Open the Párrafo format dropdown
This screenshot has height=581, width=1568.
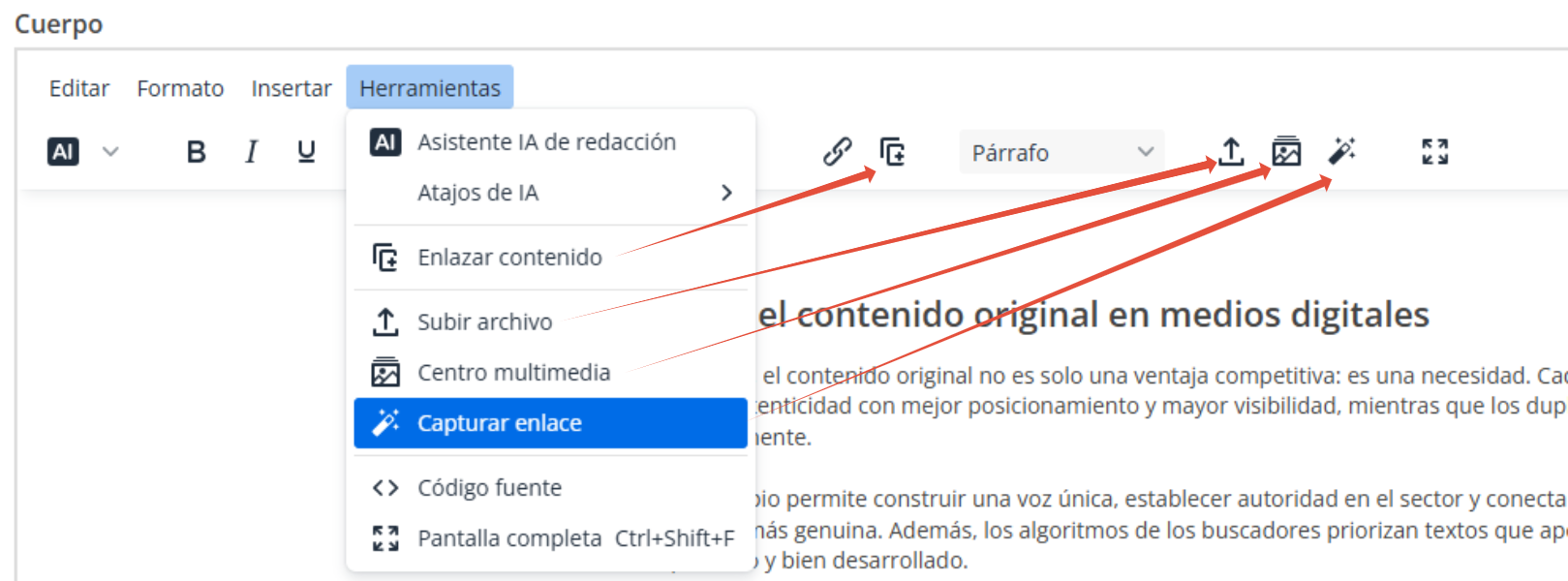tap(1062, 152)
